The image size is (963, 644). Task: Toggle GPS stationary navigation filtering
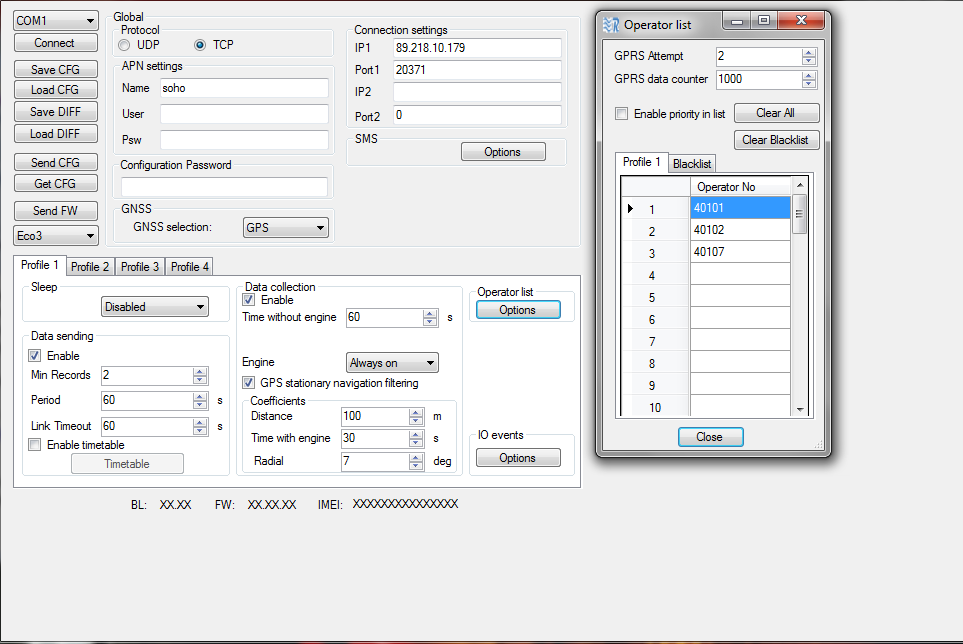(249, 383)
